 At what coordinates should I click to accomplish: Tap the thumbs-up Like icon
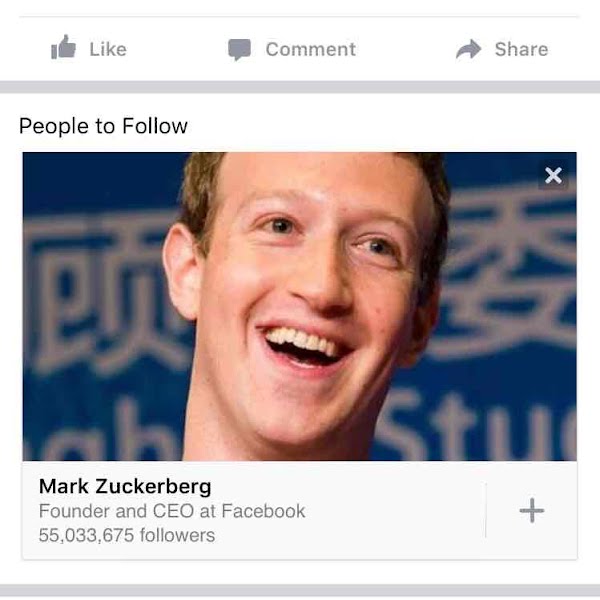(64, 47)
